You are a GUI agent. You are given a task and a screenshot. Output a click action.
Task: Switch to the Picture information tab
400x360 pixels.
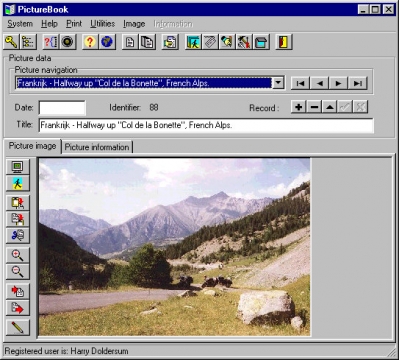click(97, 147)
